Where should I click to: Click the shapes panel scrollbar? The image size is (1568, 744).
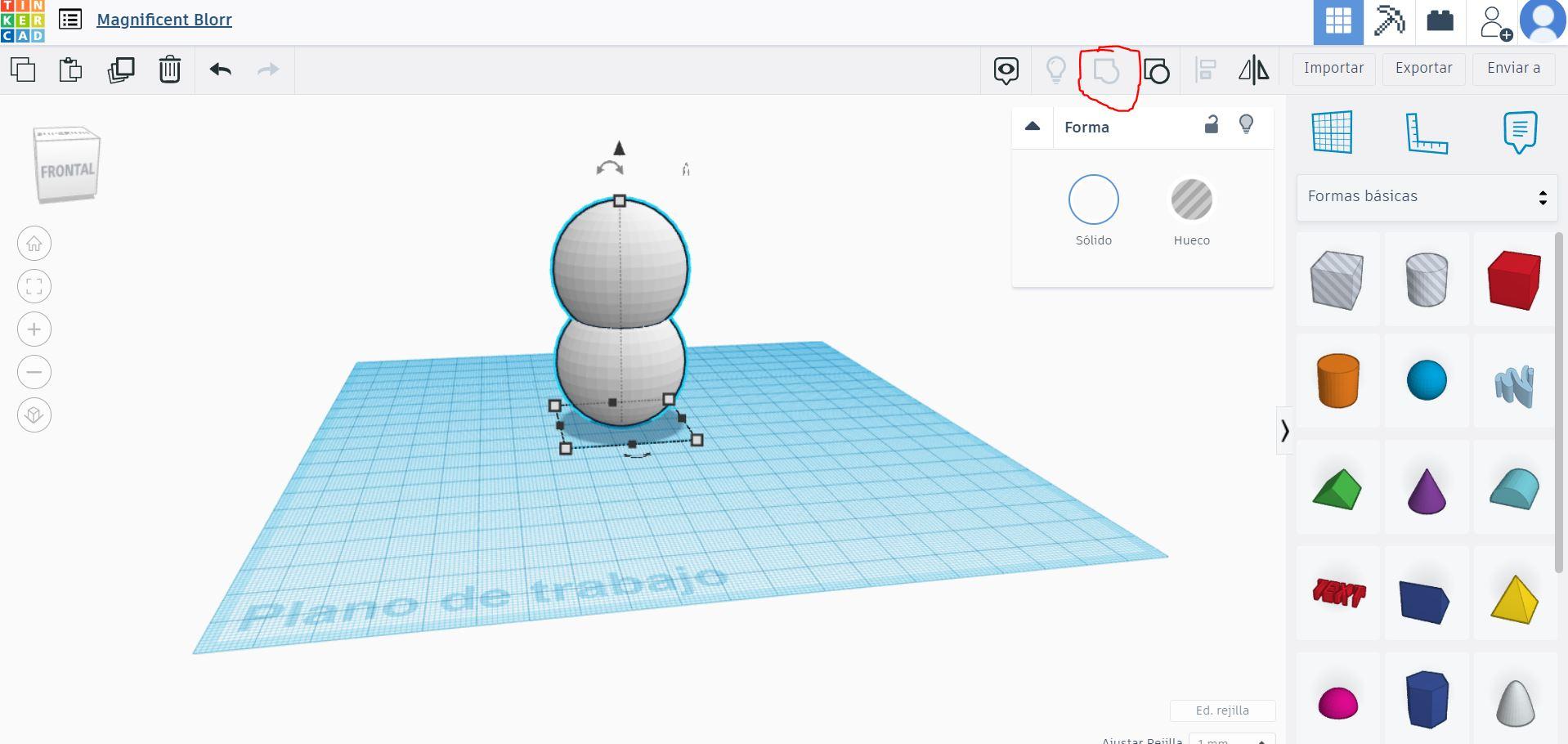[x=1561, y=402]
